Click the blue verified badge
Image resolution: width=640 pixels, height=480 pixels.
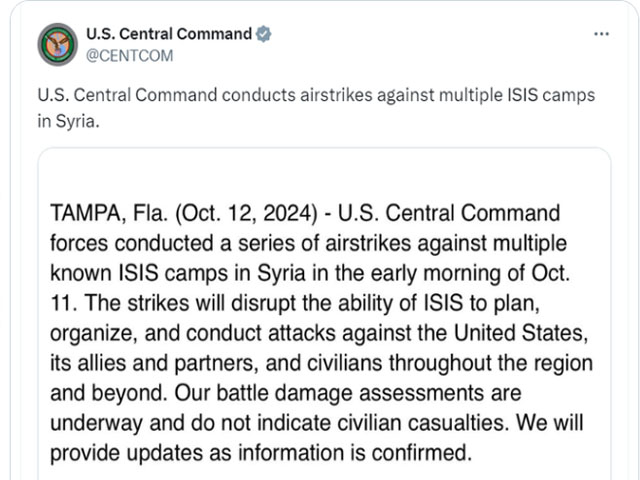click(264, 34)
